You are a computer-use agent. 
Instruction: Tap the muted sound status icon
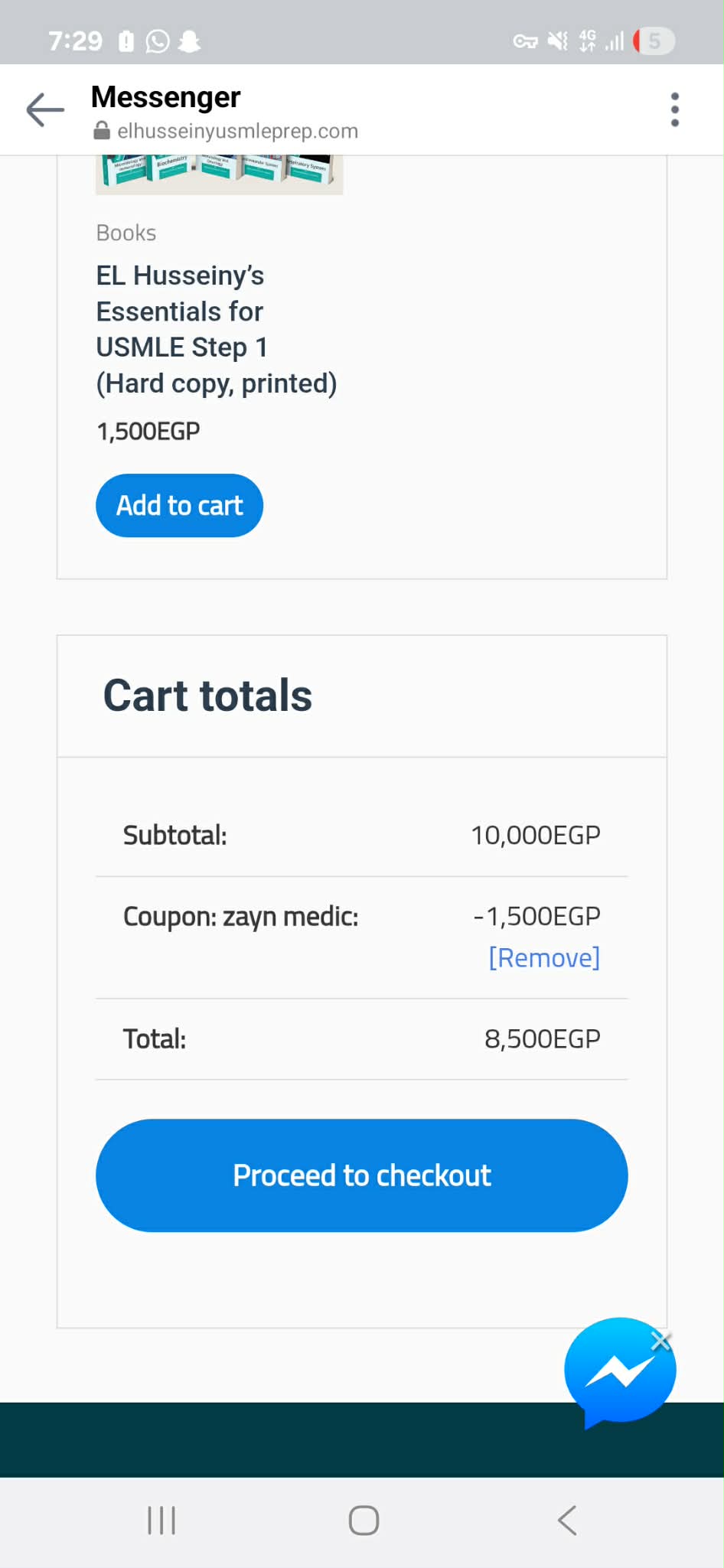(x=558, y=41)
